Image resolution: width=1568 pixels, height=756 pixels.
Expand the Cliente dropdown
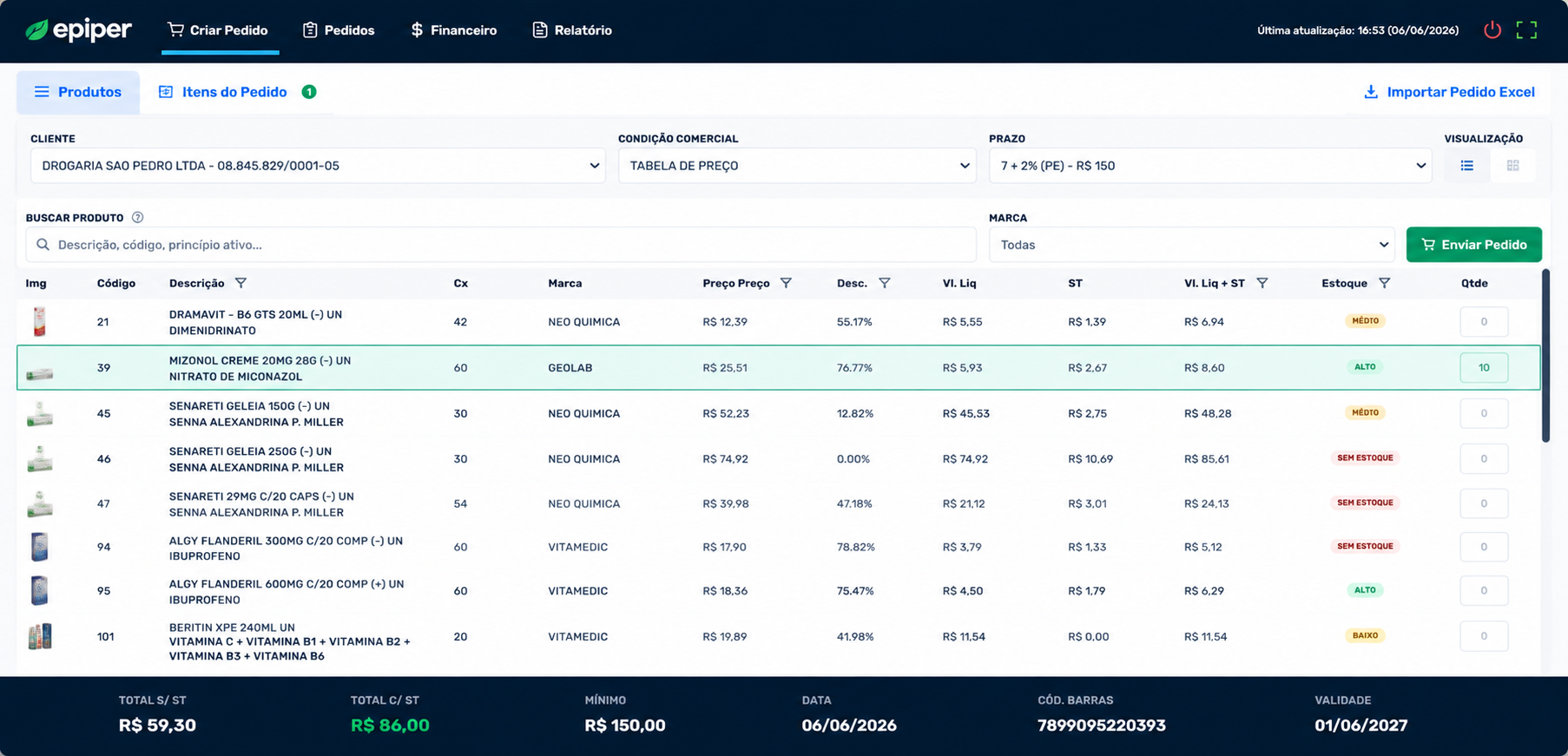(318, 166)
